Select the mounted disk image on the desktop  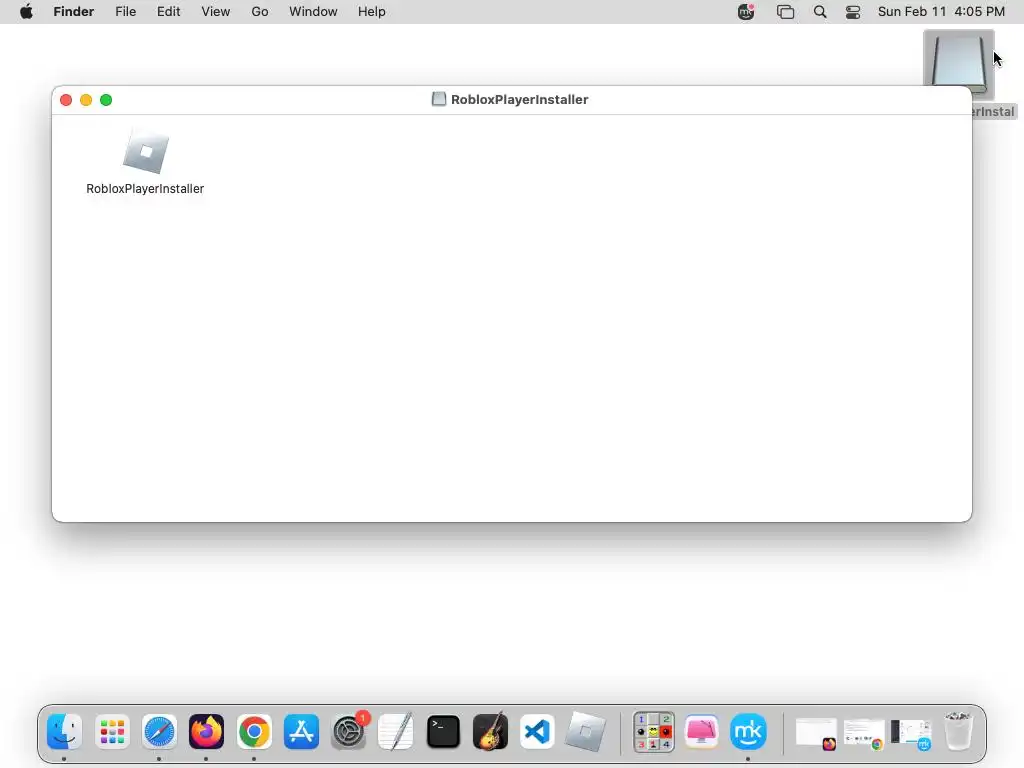(959, 64)
